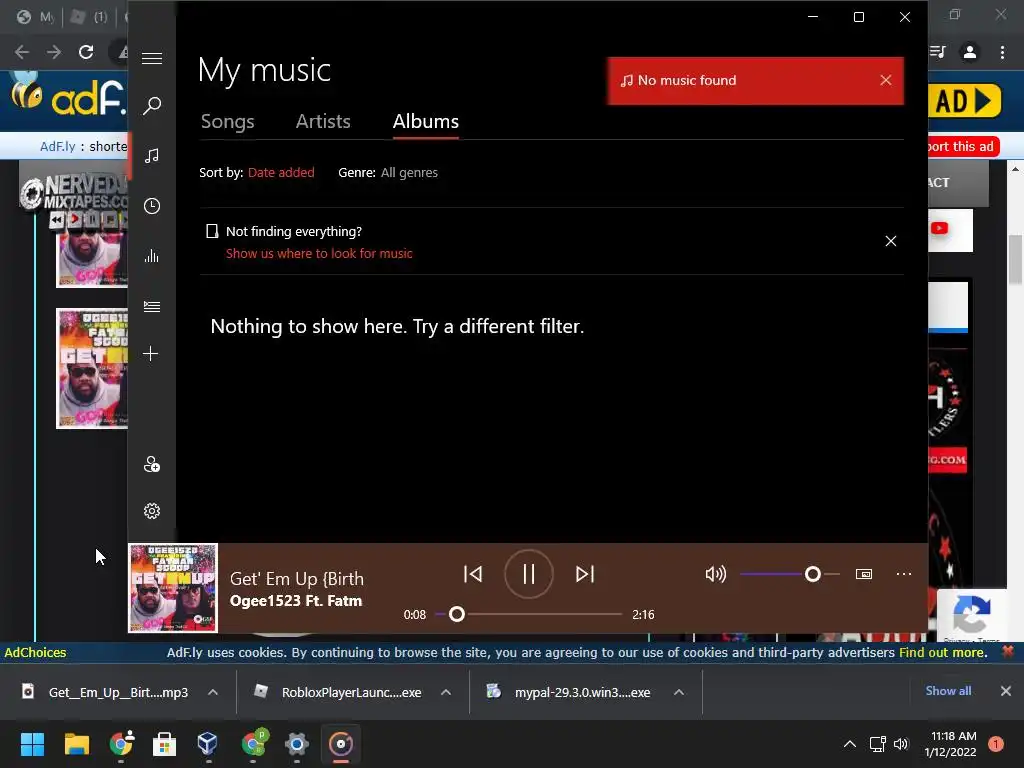This screenshot has height=768, width=1024.
Task: Open the notification badge in the taskbar
Action: pos(995,744)
